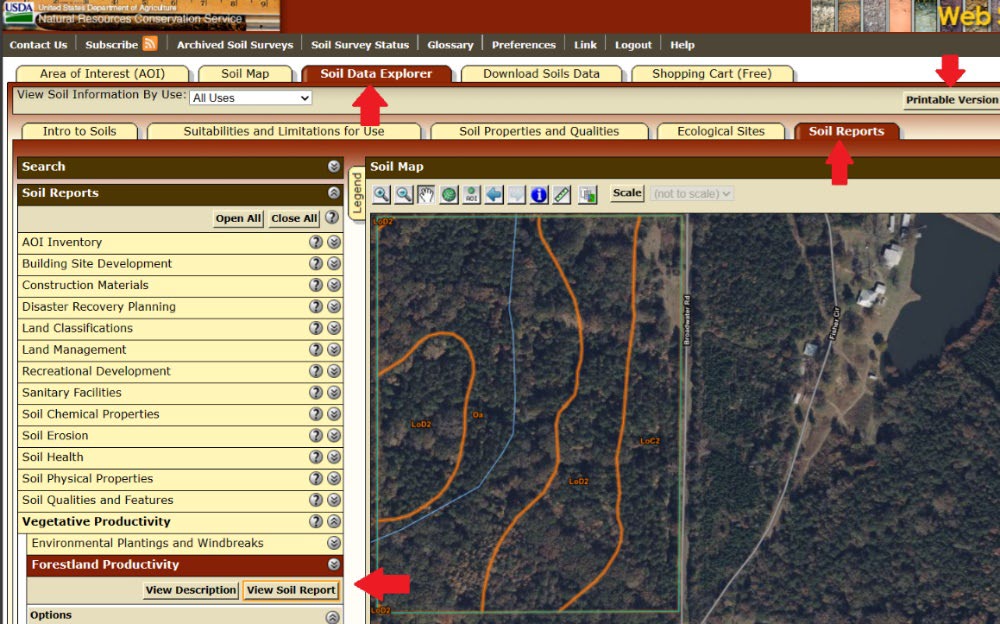The image size is (1000, 624).
Task: Go back to previous map extent
Action: pyautogui.click(x=494, y=194)
